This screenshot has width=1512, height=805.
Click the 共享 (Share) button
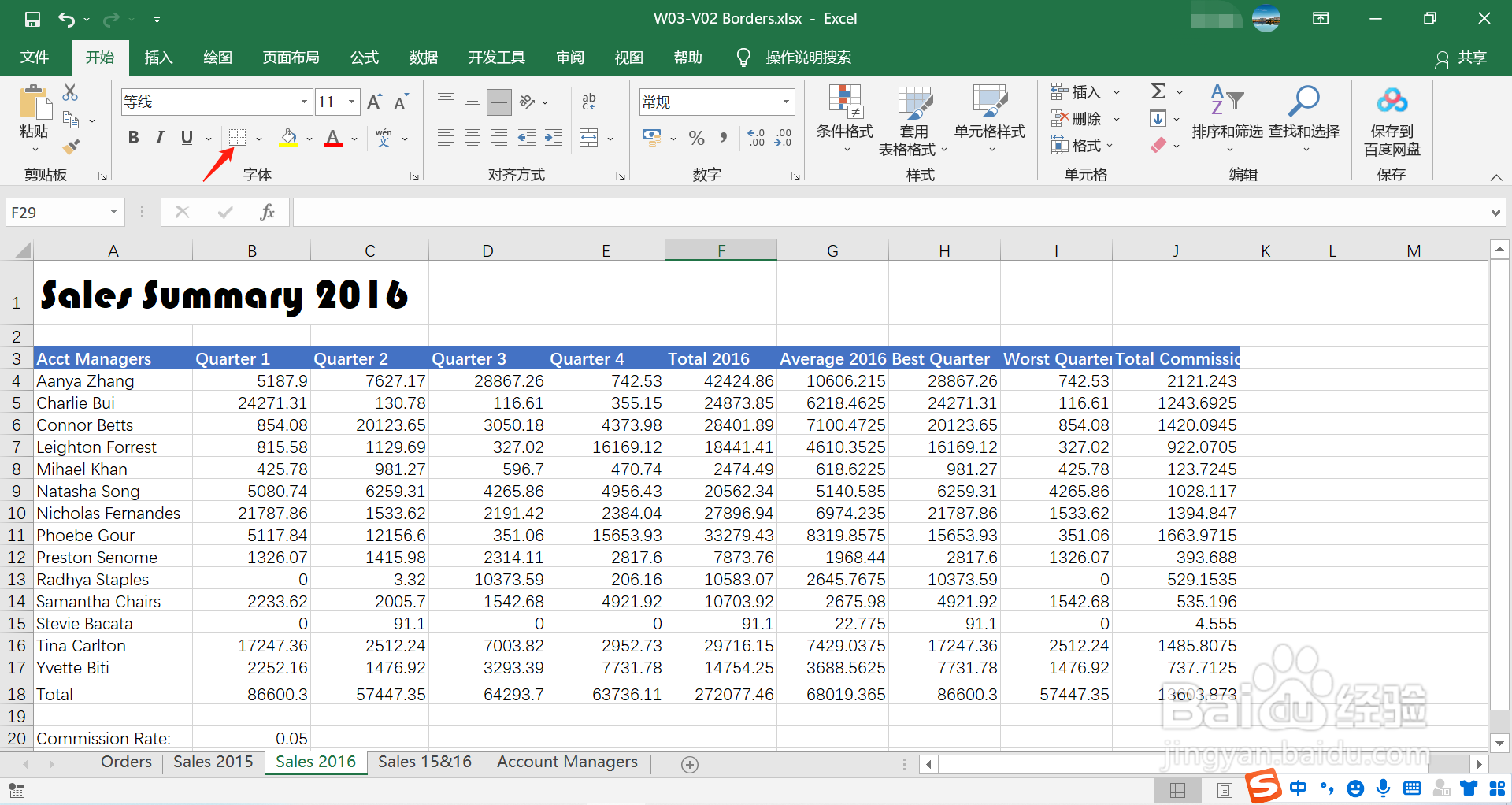(1461, 57)
